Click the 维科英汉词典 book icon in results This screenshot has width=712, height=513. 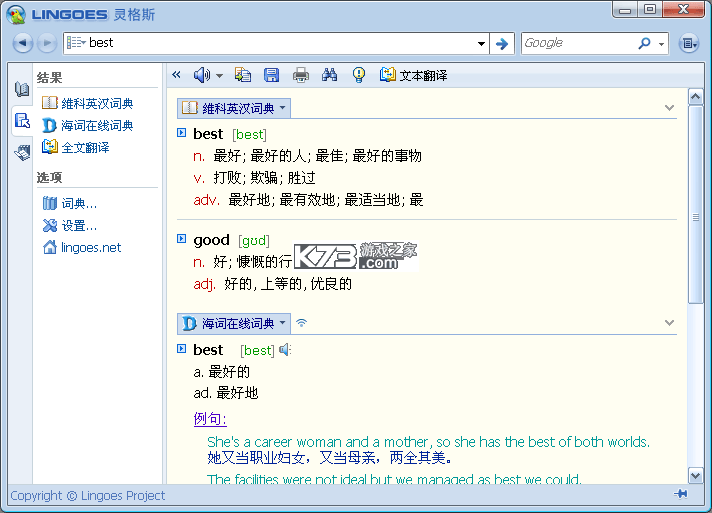tap(49, 103)
